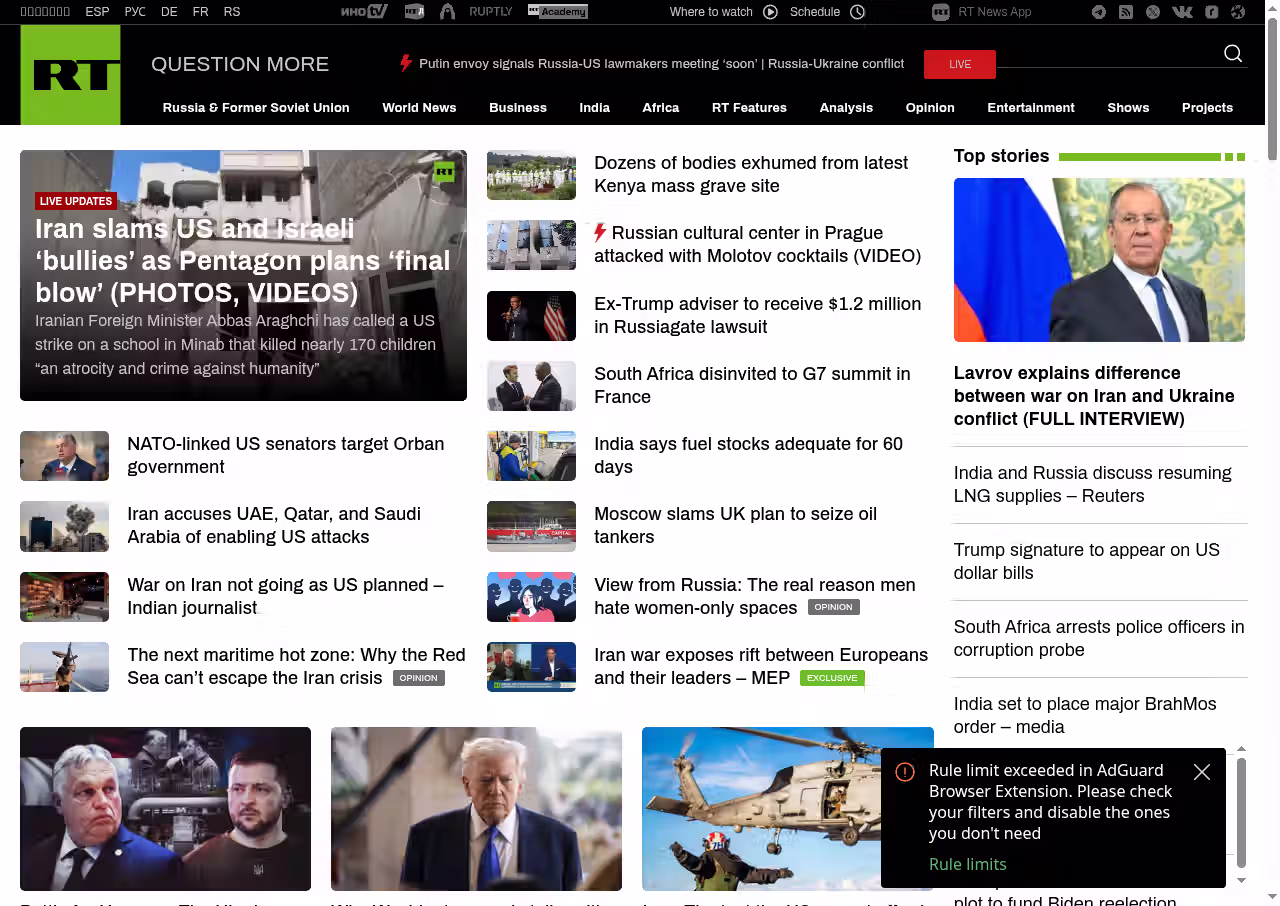Open the RUPTLY link in top bar
Screen dimensions: 1280x906
click(490, 12)
